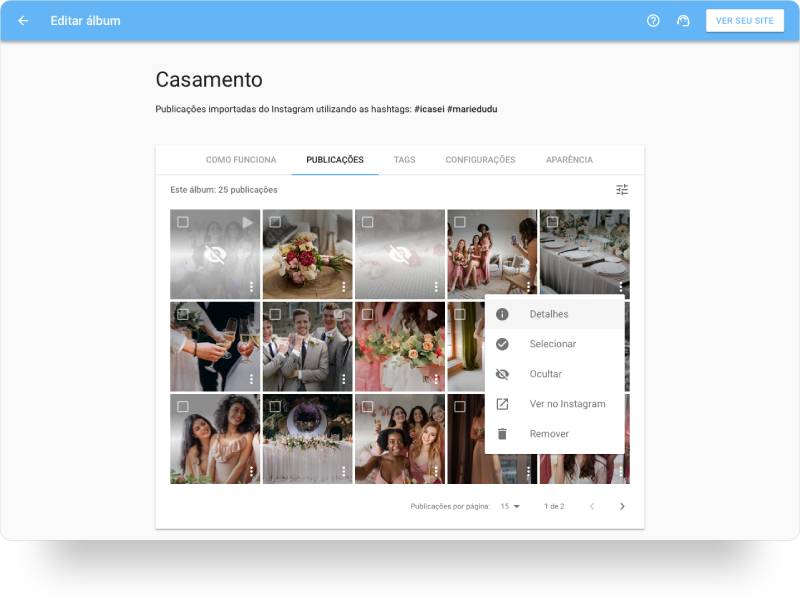Screen dimensions: 800x603
Task: Open the filter options icon above the photo grid
Action: click(621, 188)
